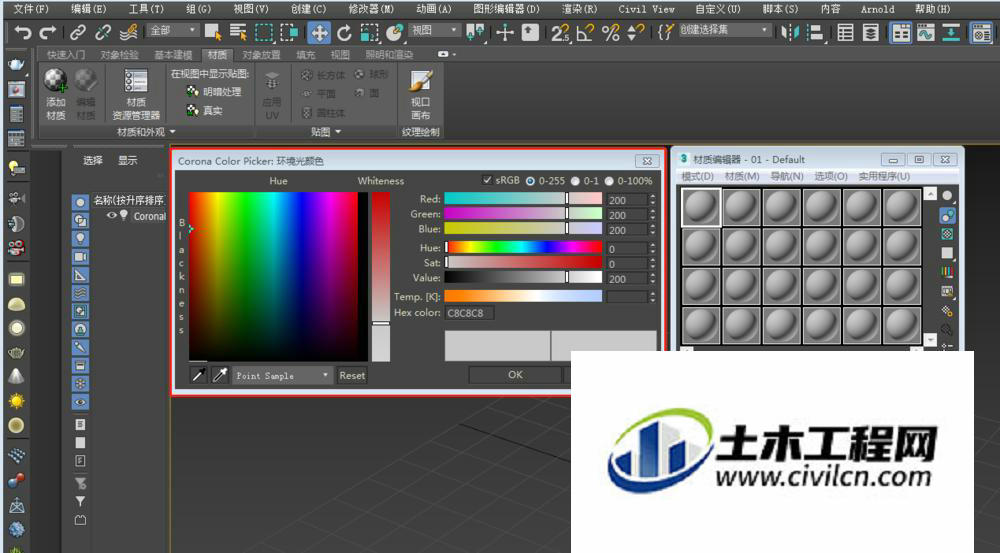Click the second eyedropper in Corona Color Picker

click(220, 375)
